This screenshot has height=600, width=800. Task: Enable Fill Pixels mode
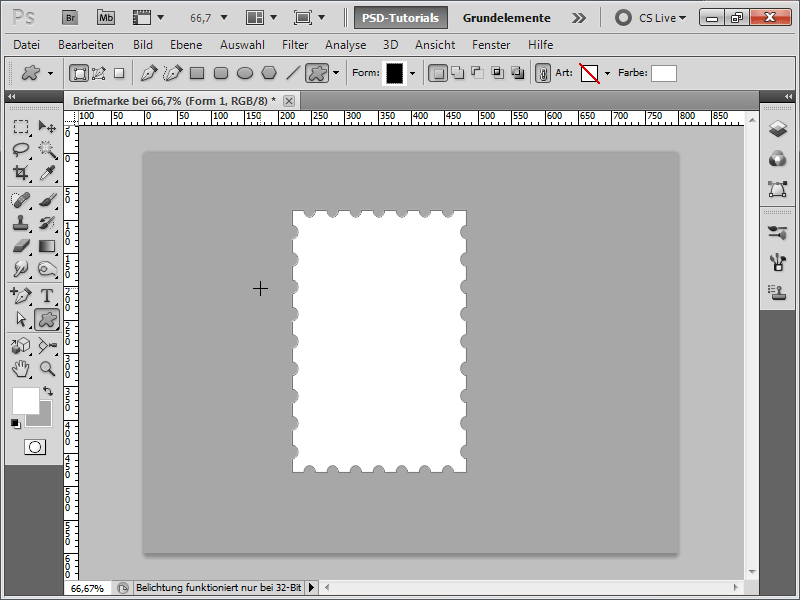119,73
